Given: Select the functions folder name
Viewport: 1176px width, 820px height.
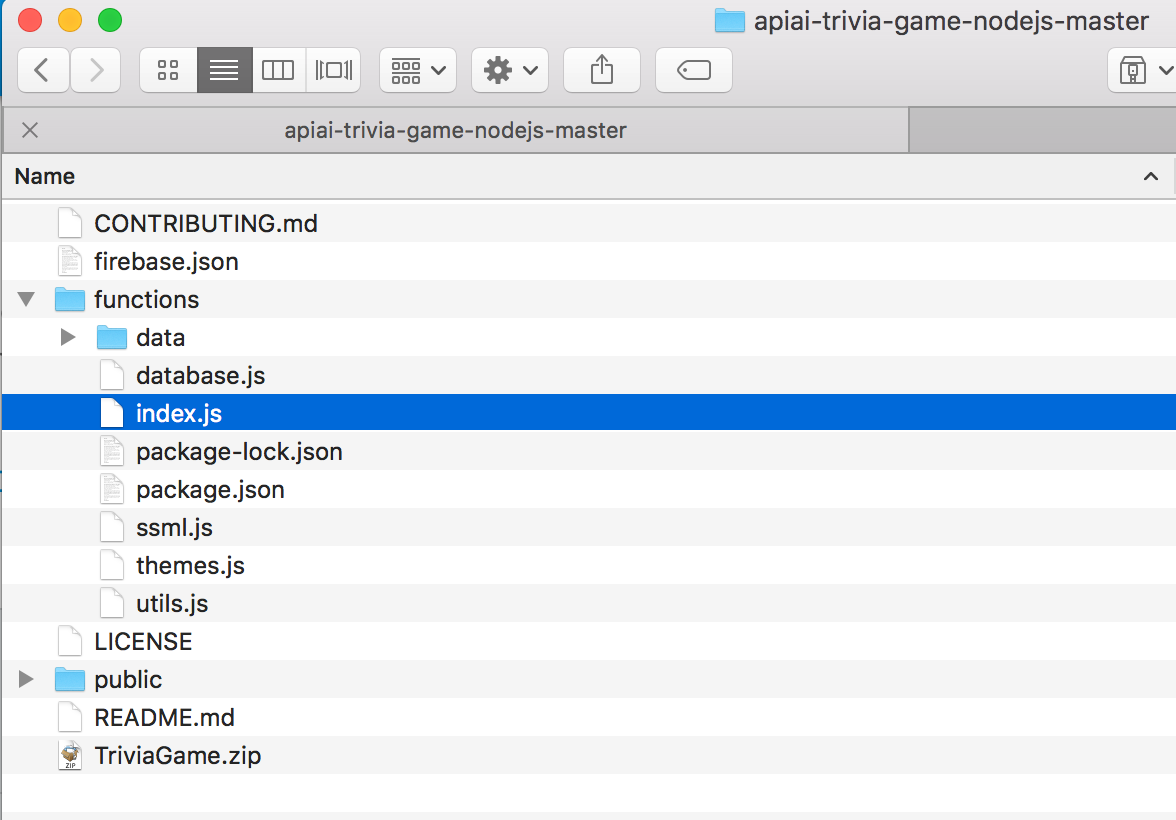Looking at the screenshot, I should pyautogui.click(x=147, y=299).
